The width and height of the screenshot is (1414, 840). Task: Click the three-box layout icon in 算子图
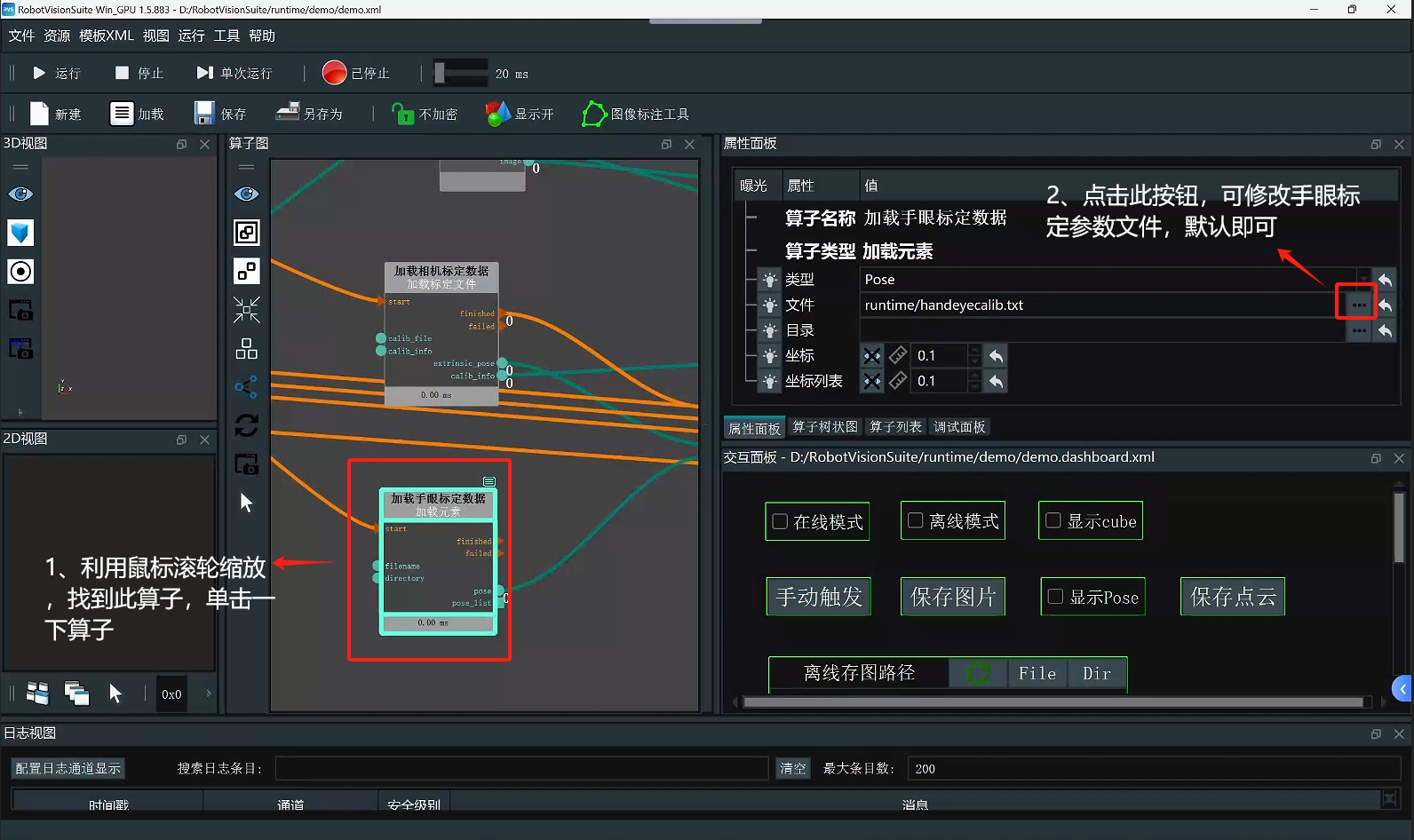(246, 348)
